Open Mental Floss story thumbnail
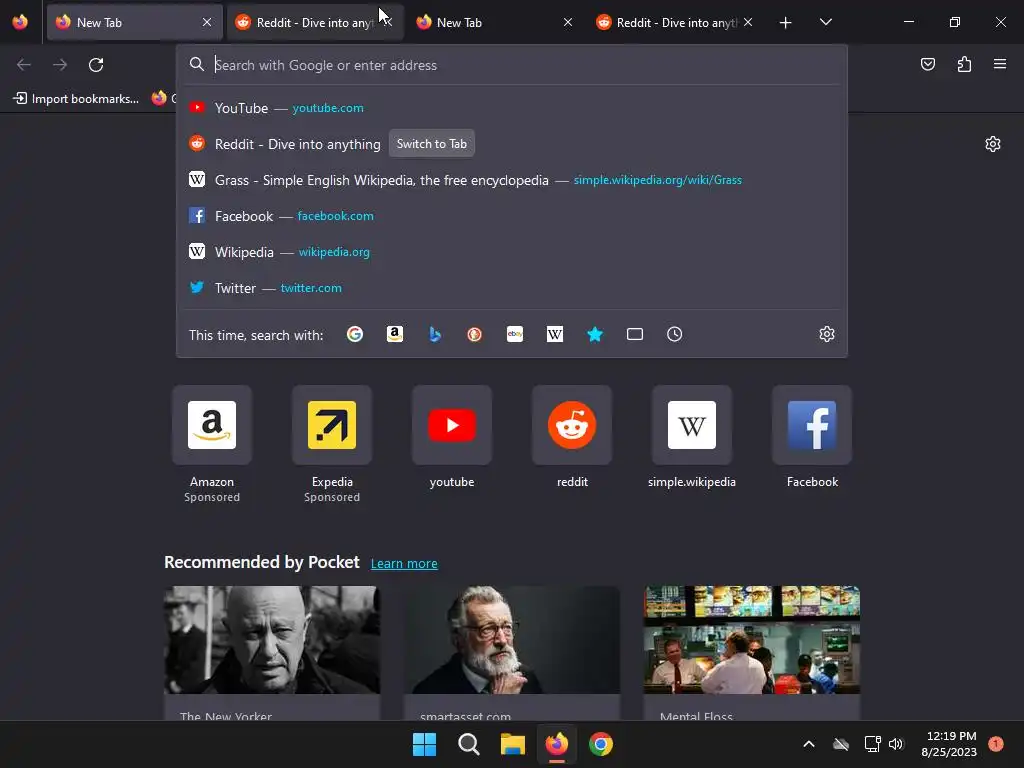1024x768 pixels. [752, 639]
